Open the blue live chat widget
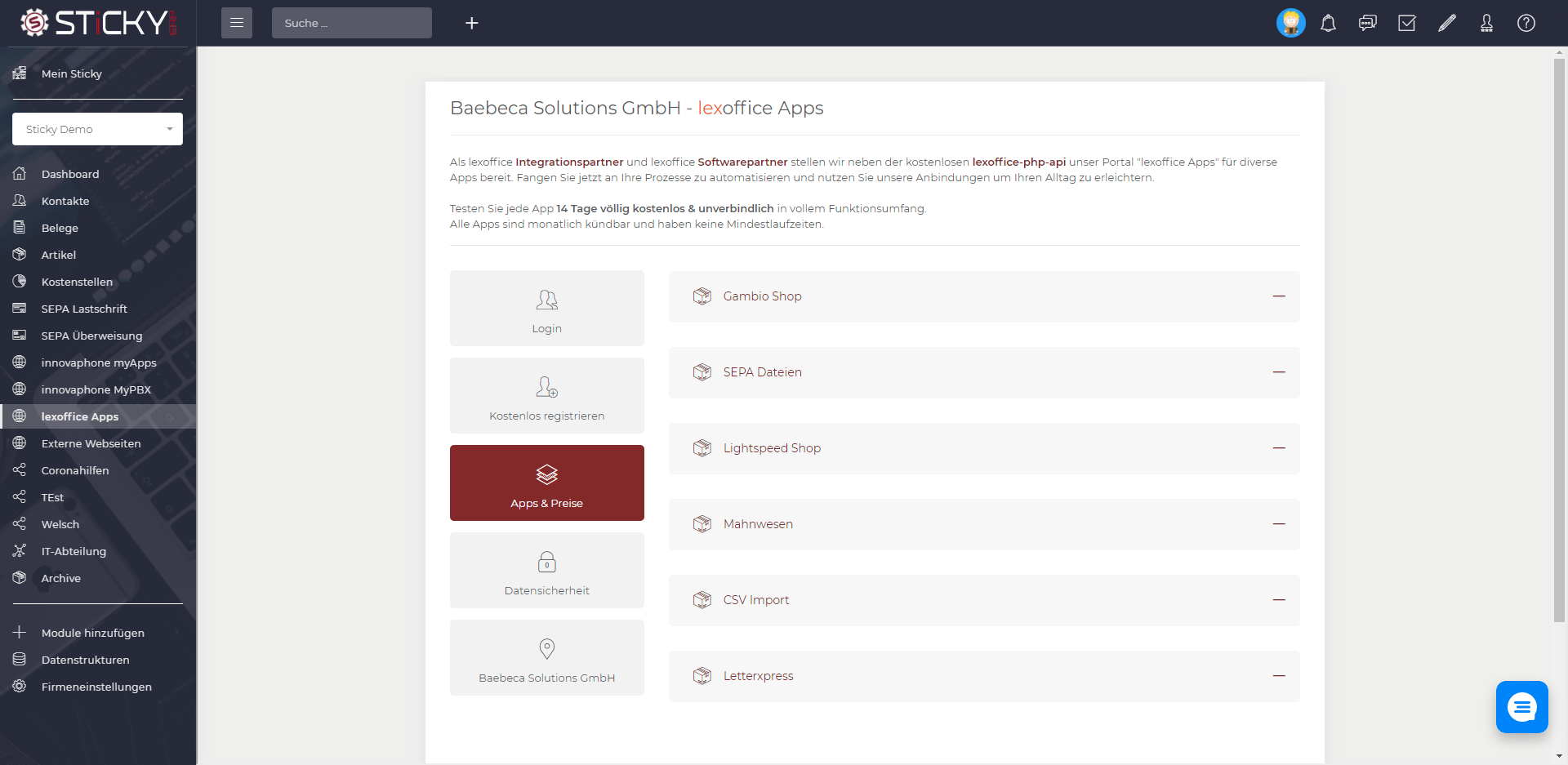1568x765 pixels. pyautogui.click(x=1522, y=707)
